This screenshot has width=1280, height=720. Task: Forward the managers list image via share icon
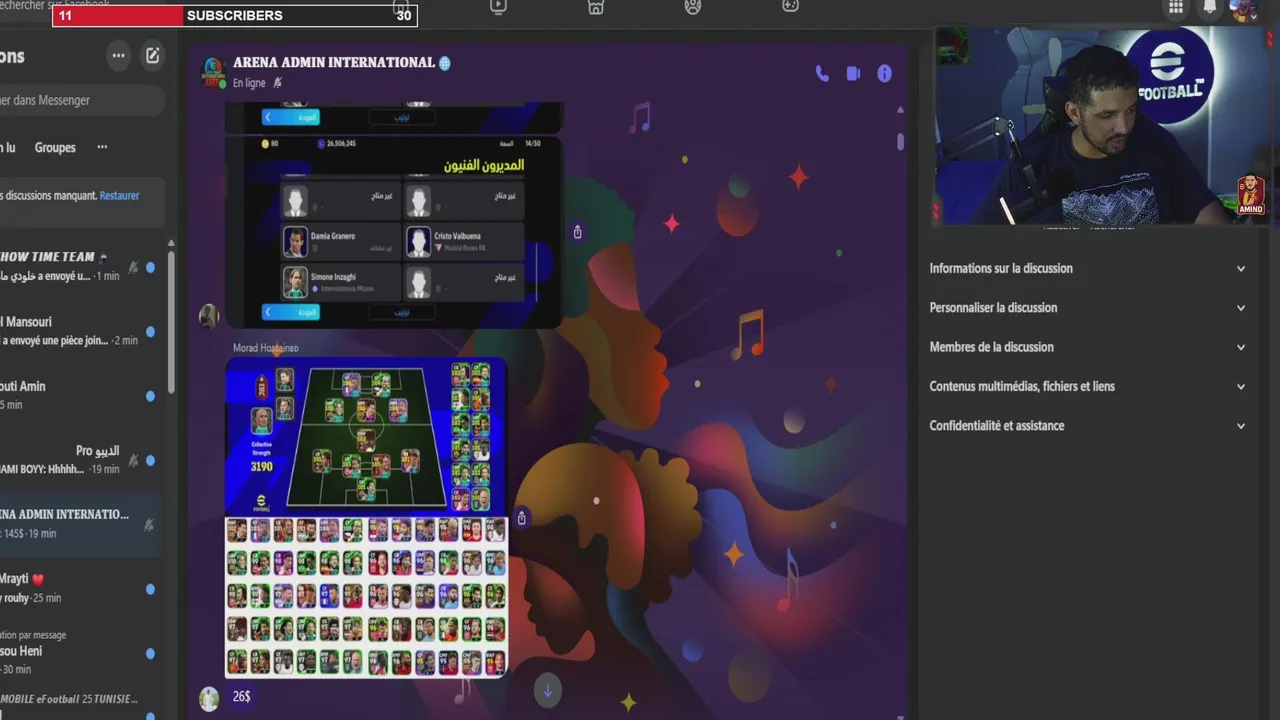[x=577, y=232]
